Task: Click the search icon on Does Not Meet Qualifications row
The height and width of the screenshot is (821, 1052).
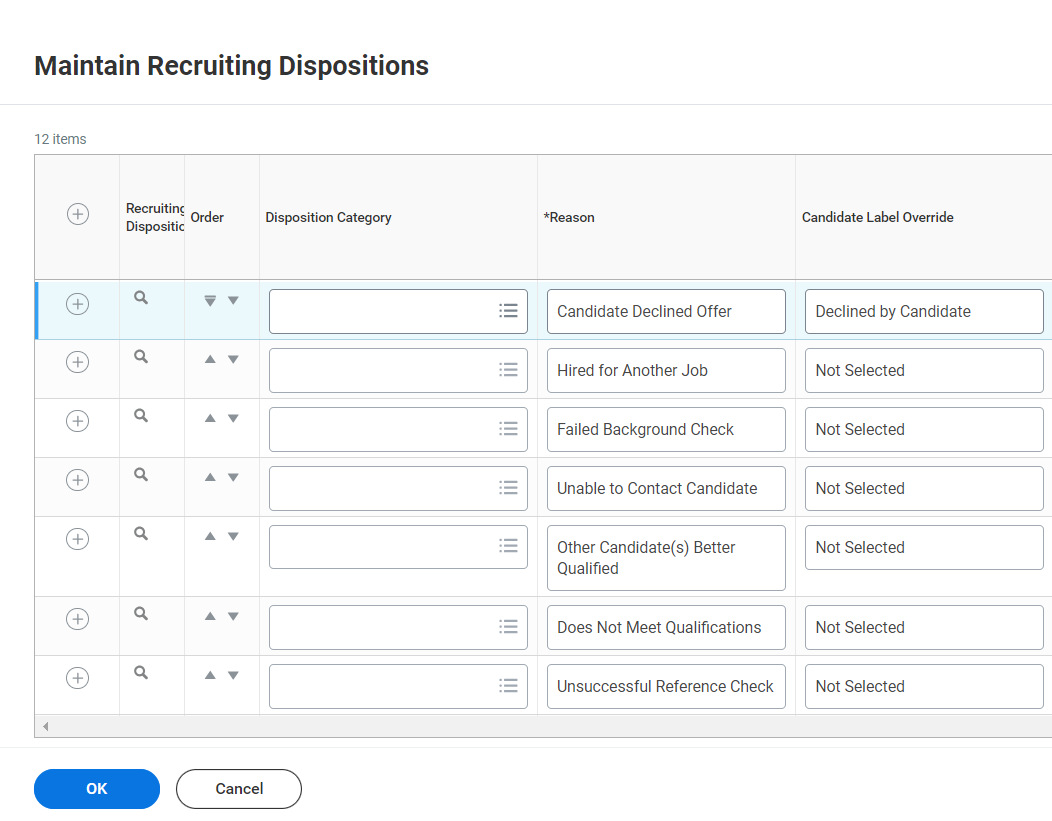Action: (x=141, y=614)
